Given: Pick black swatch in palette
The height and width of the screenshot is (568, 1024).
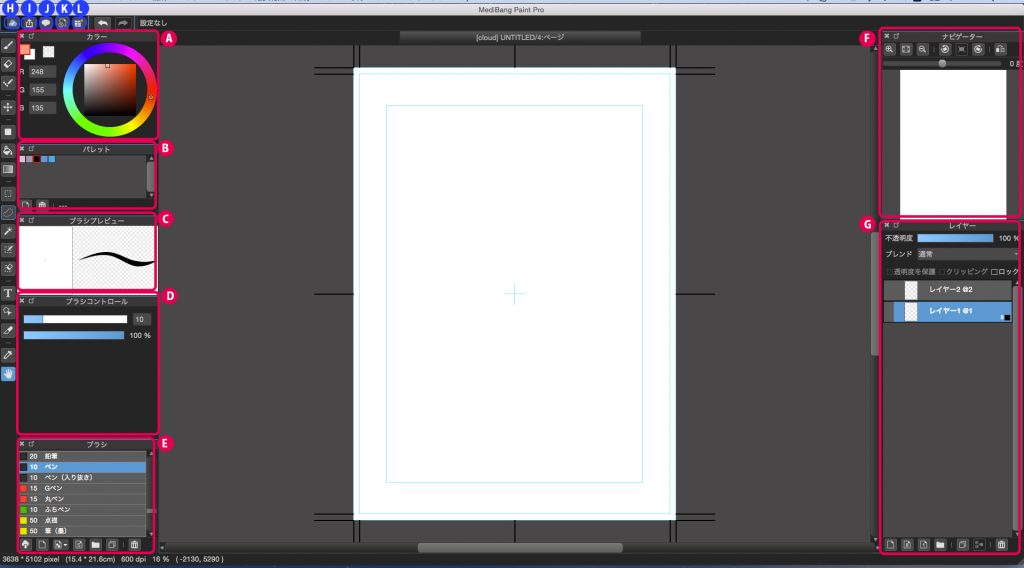Looking at the screenshot, I should (37, 159).
